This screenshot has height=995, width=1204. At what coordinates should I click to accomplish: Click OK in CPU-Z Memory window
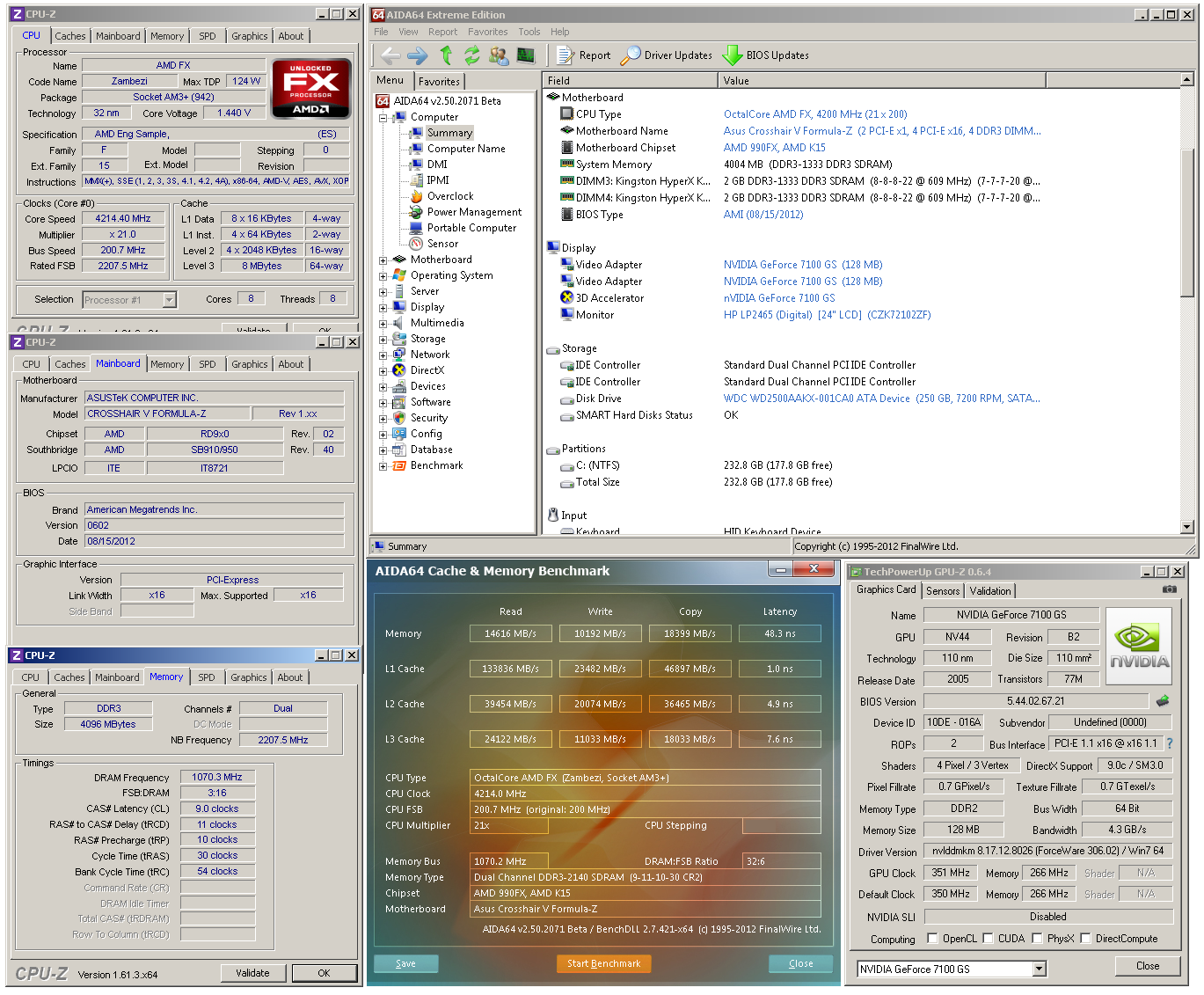[x=324, y=973]
